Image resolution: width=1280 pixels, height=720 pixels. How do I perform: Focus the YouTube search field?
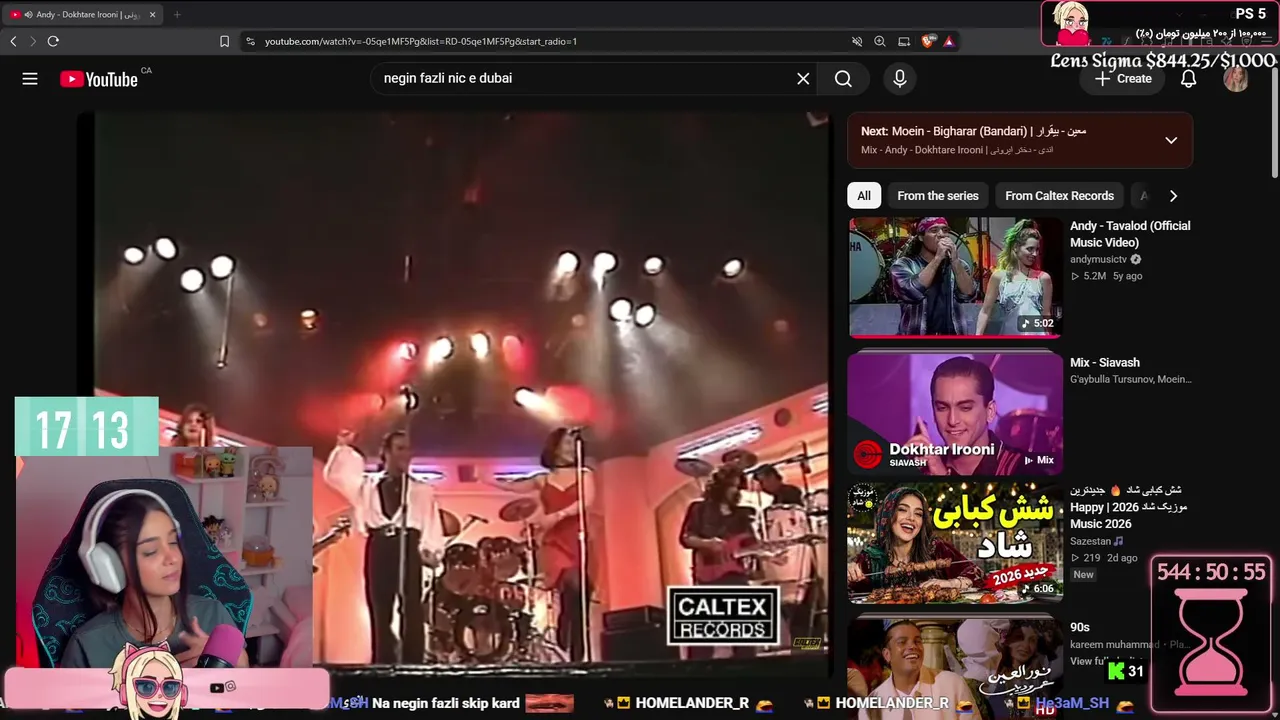585,79
